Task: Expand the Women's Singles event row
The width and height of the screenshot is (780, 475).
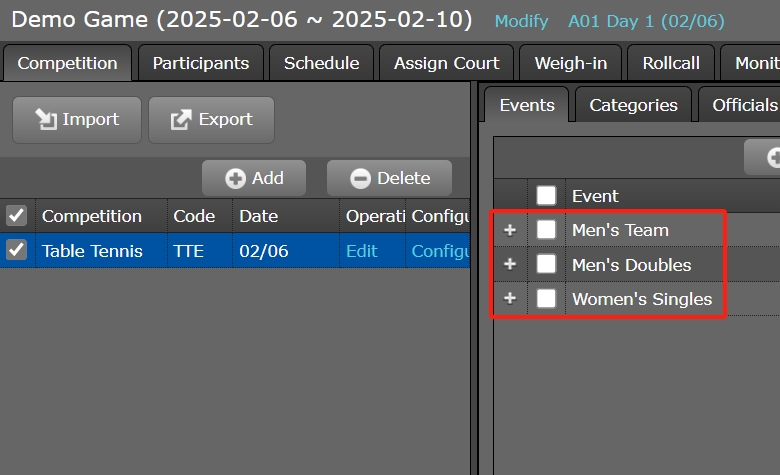Action: [x=510, y=299]
